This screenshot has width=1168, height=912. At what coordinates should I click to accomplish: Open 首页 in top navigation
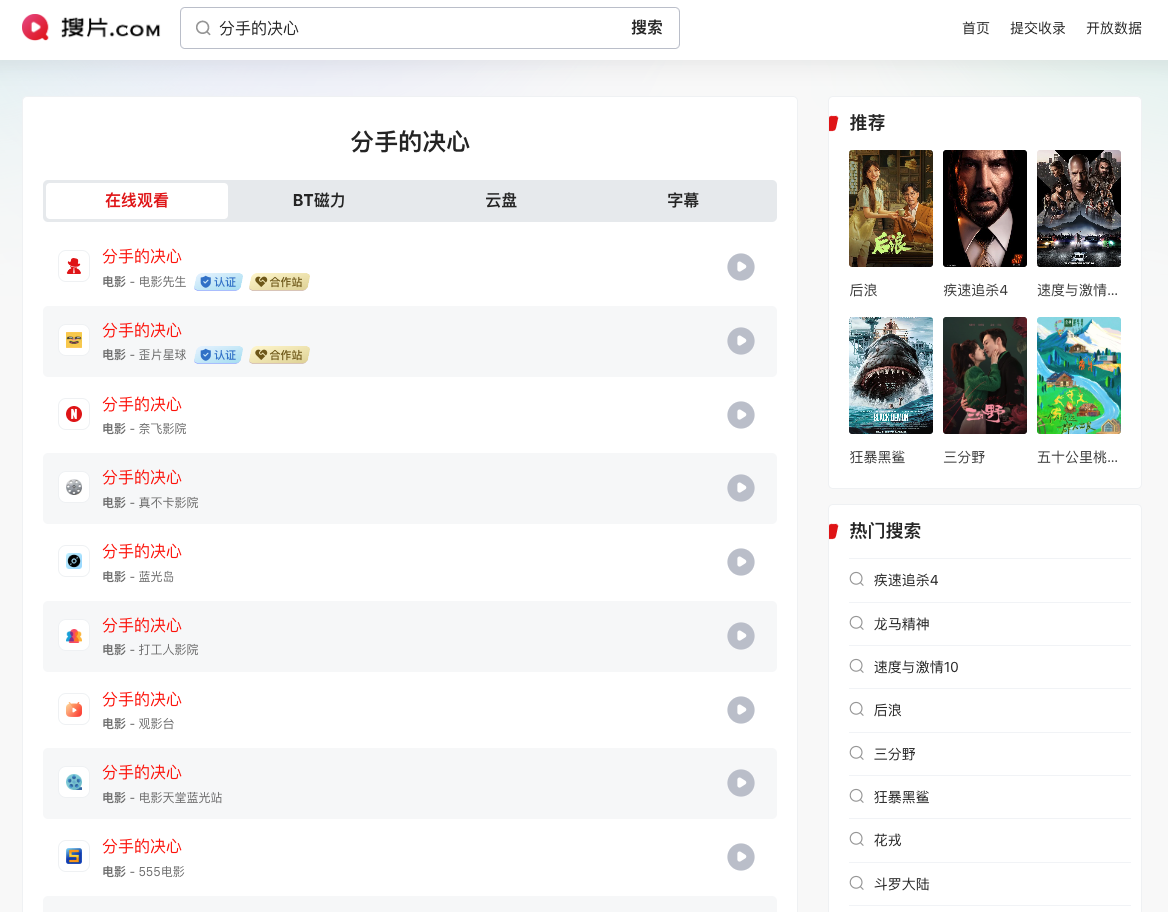tap(976, 28)
